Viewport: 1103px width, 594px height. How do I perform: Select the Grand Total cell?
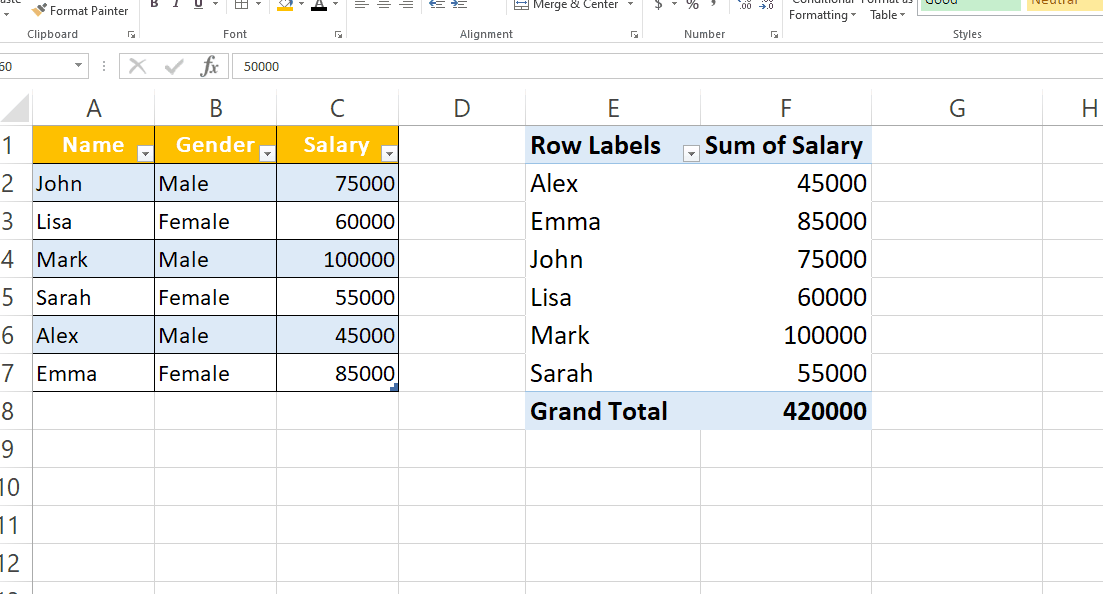coord(597,410)
